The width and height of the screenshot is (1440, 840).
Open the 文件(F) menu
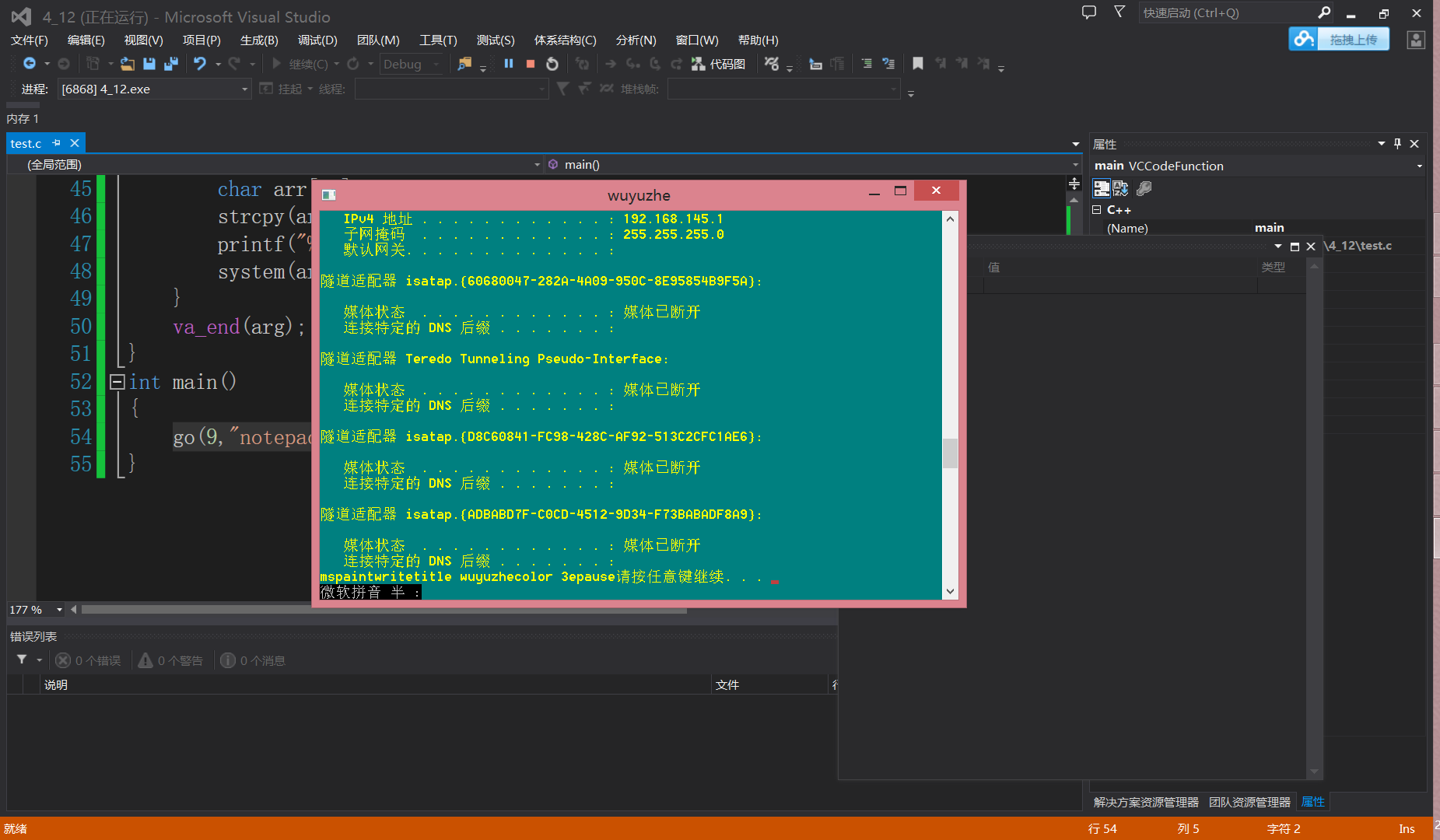[x=30, y=40]
